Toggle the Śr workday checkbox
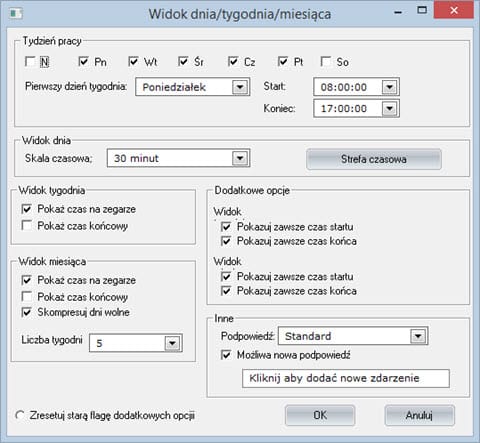The height and width of the screenshot is (443, 480). coord(183,61)
